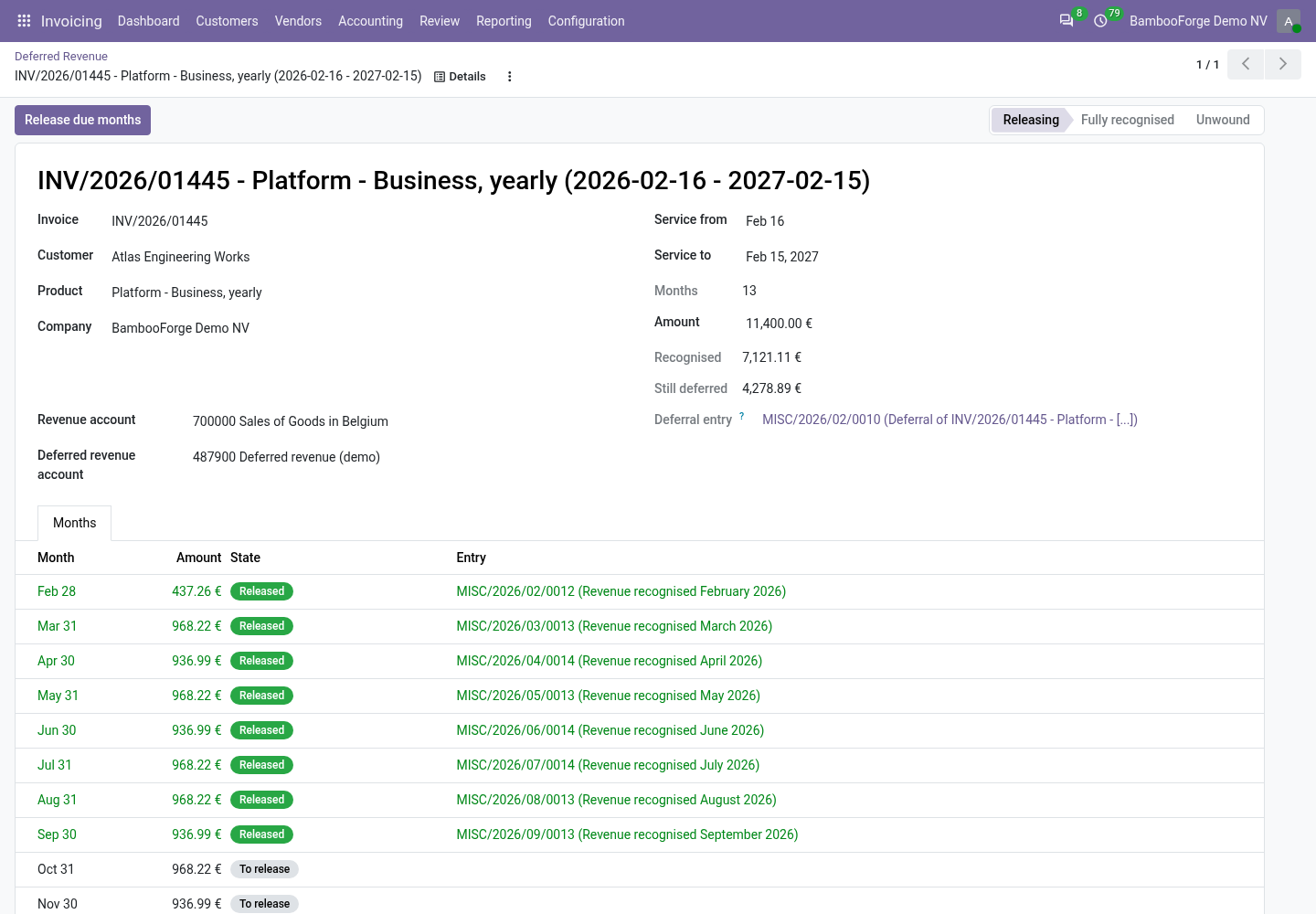Screen dimensions: 1316x914
Task: Switch to the Months tab
Action: 74,523
